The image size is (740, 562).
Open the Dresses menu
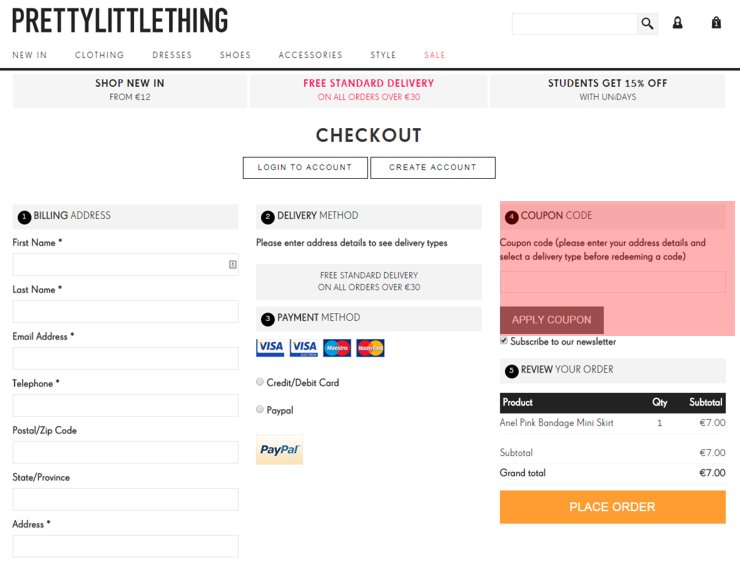click(172, 55)
